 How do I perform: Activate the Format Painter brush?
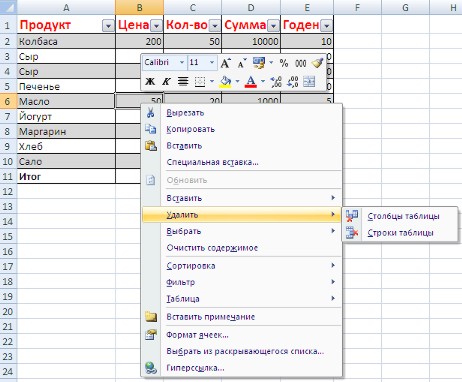[317, 63]
